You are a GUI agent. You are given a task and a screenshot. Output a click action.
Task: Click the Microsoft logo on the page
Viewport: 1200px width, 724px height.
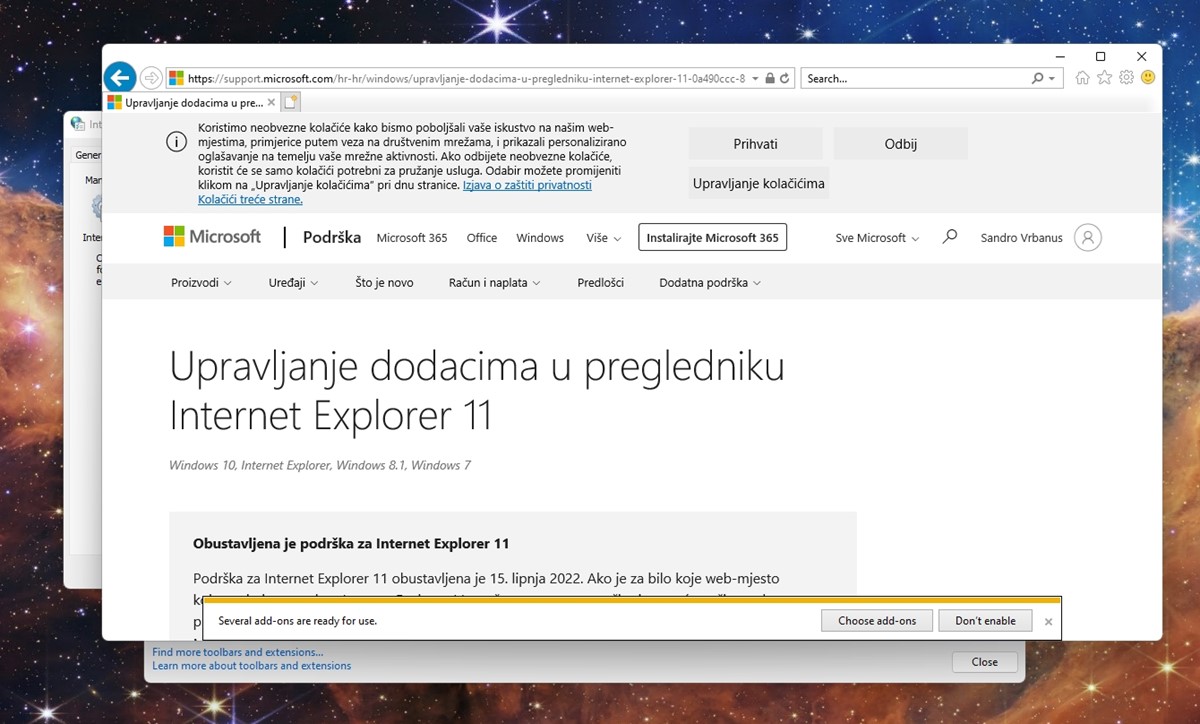tap(212, 237)
